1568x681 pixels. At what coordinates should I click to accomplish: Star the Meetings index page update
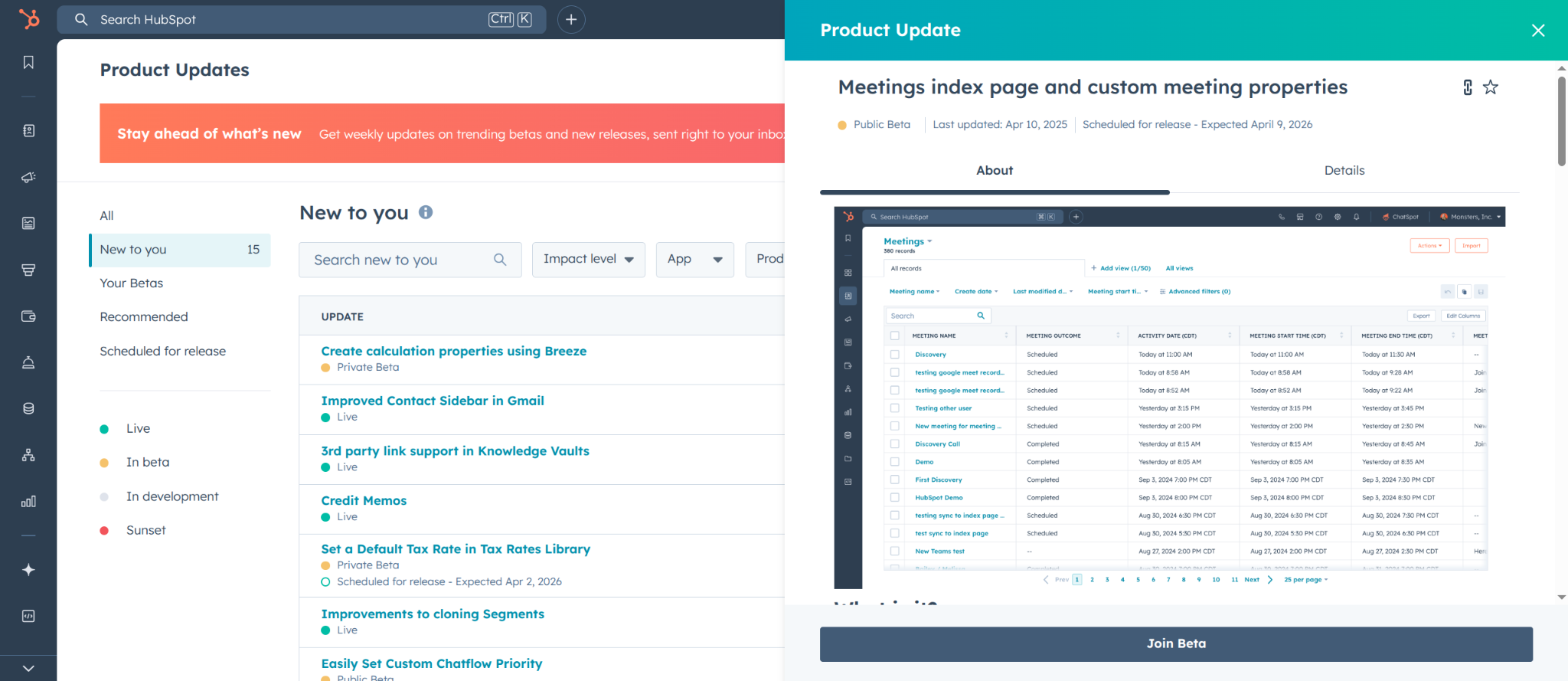click(1490, 87)
